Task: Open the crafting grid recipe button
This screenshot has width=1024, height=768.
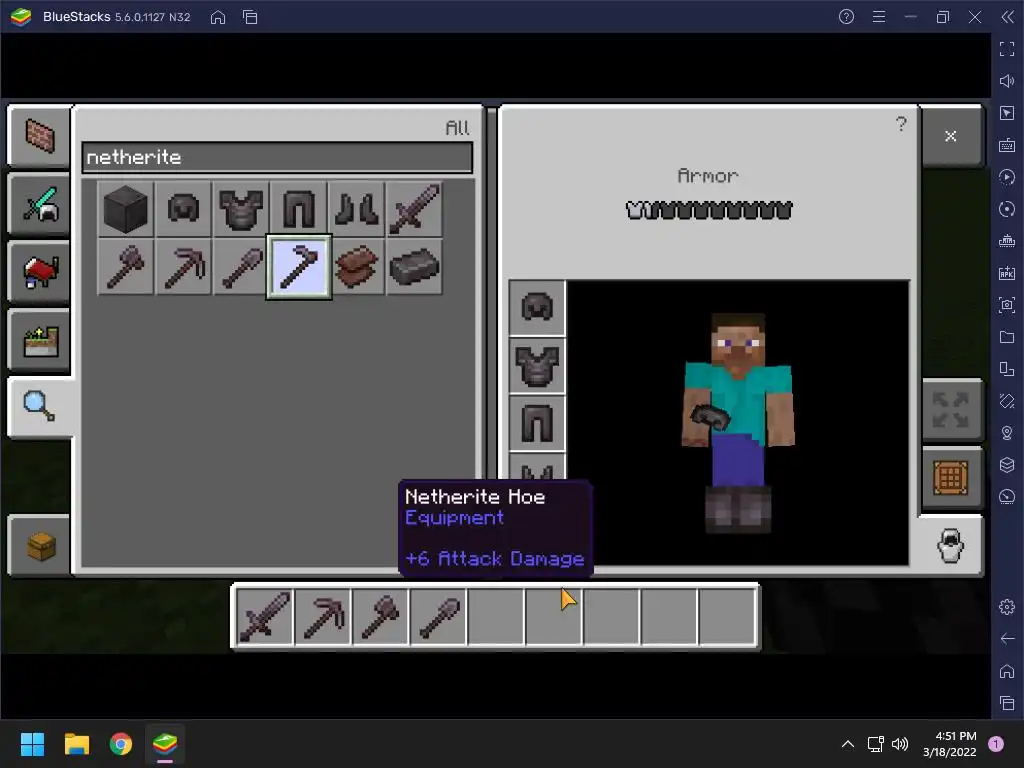Action: (x=951, y=478)
